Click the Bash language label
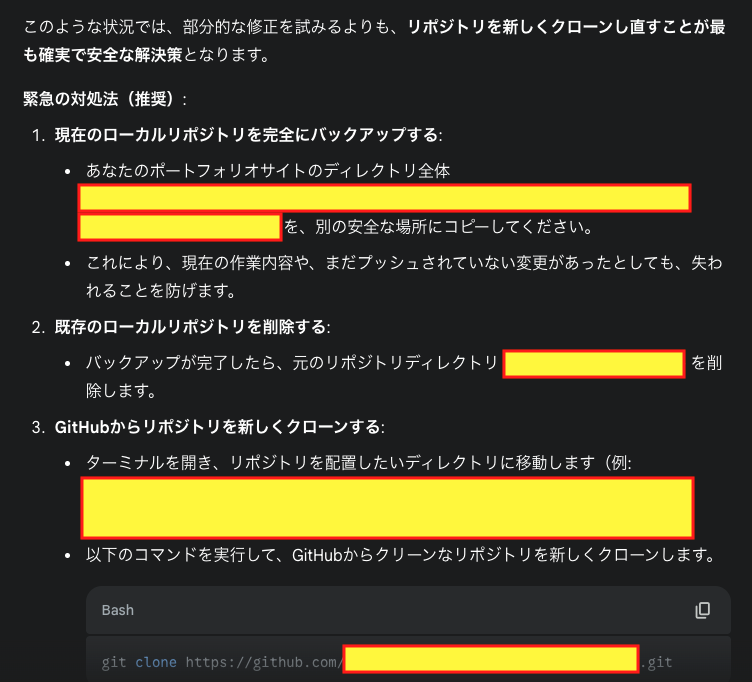Screen dimensions: 752x682 [118, 610]
